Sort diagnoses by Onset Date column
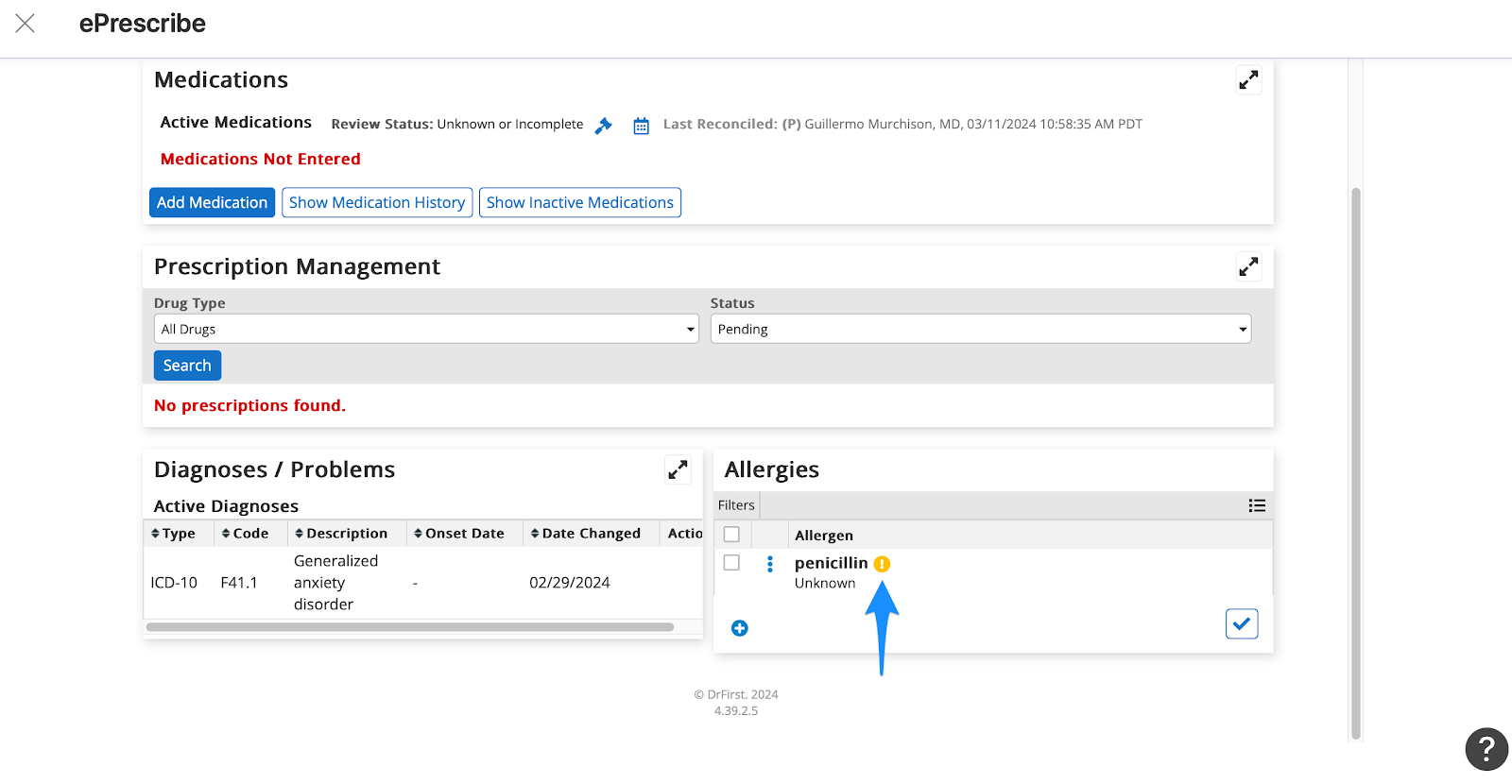This screenshot has height=784, width=1512. click(x=459, y=534)
